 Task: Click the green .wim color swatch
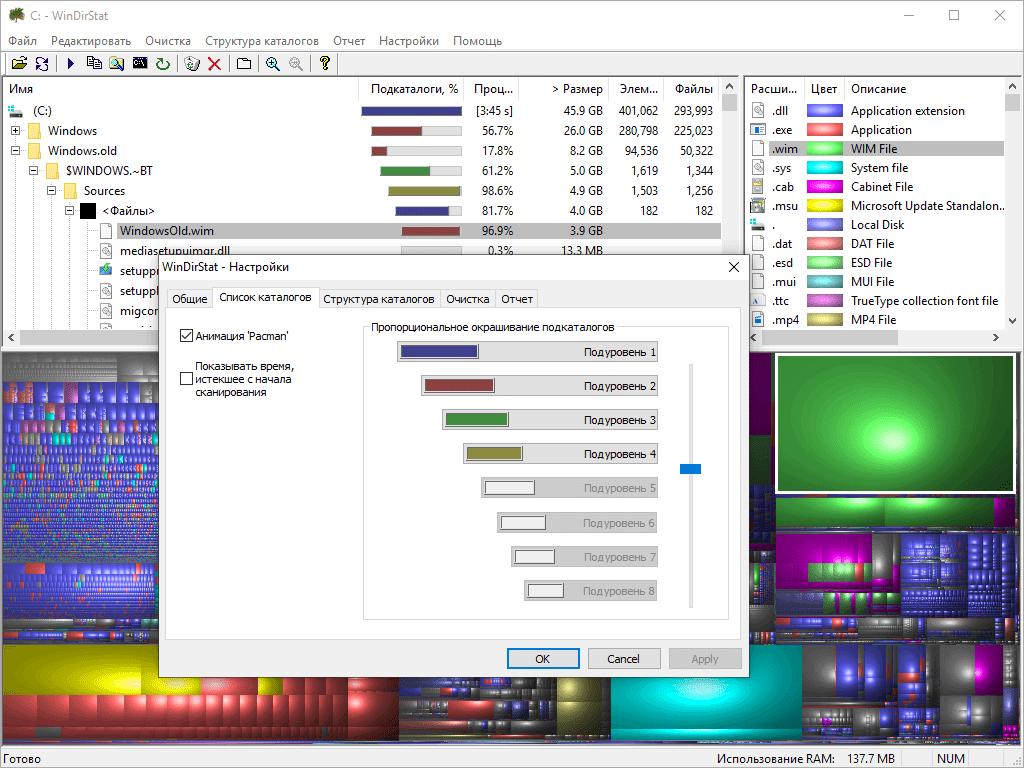[x=825, y=149]
